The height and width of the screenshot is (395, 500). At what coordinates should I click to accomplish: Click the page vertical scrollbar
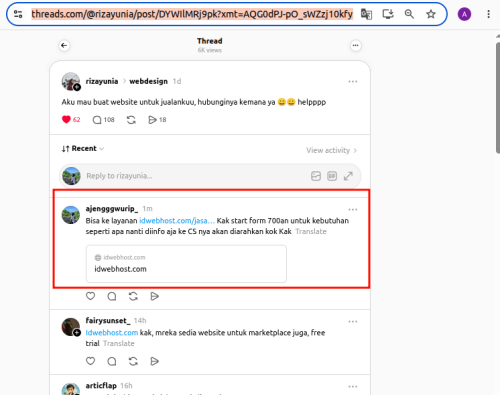point(498,97)
